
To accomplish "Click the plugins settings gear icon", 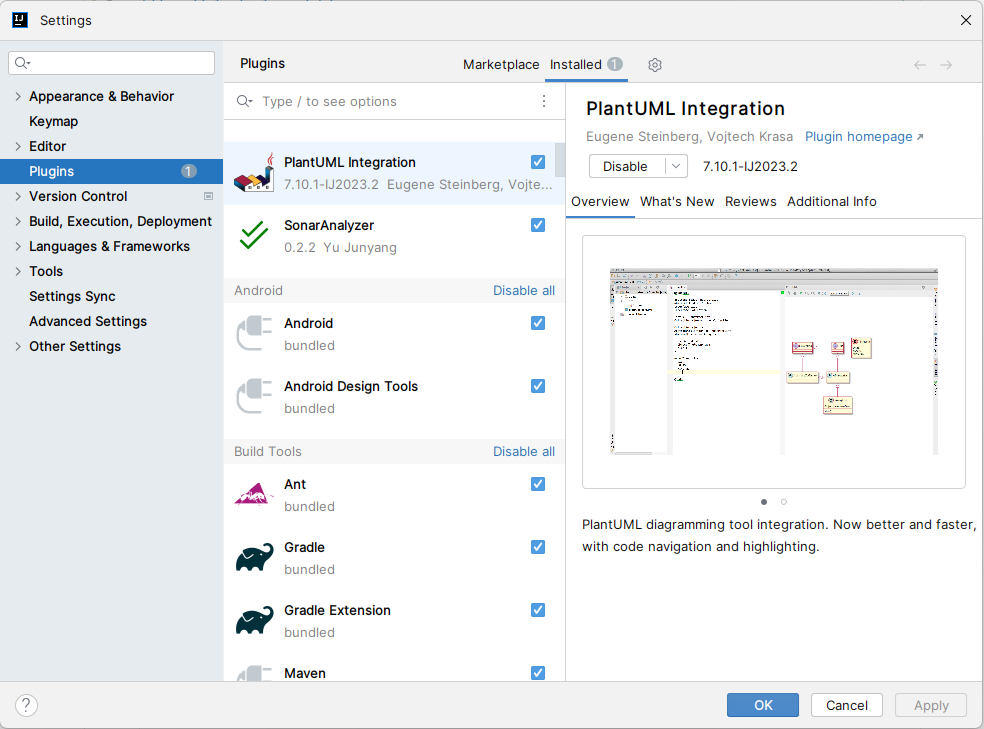I will coord(655,65).
